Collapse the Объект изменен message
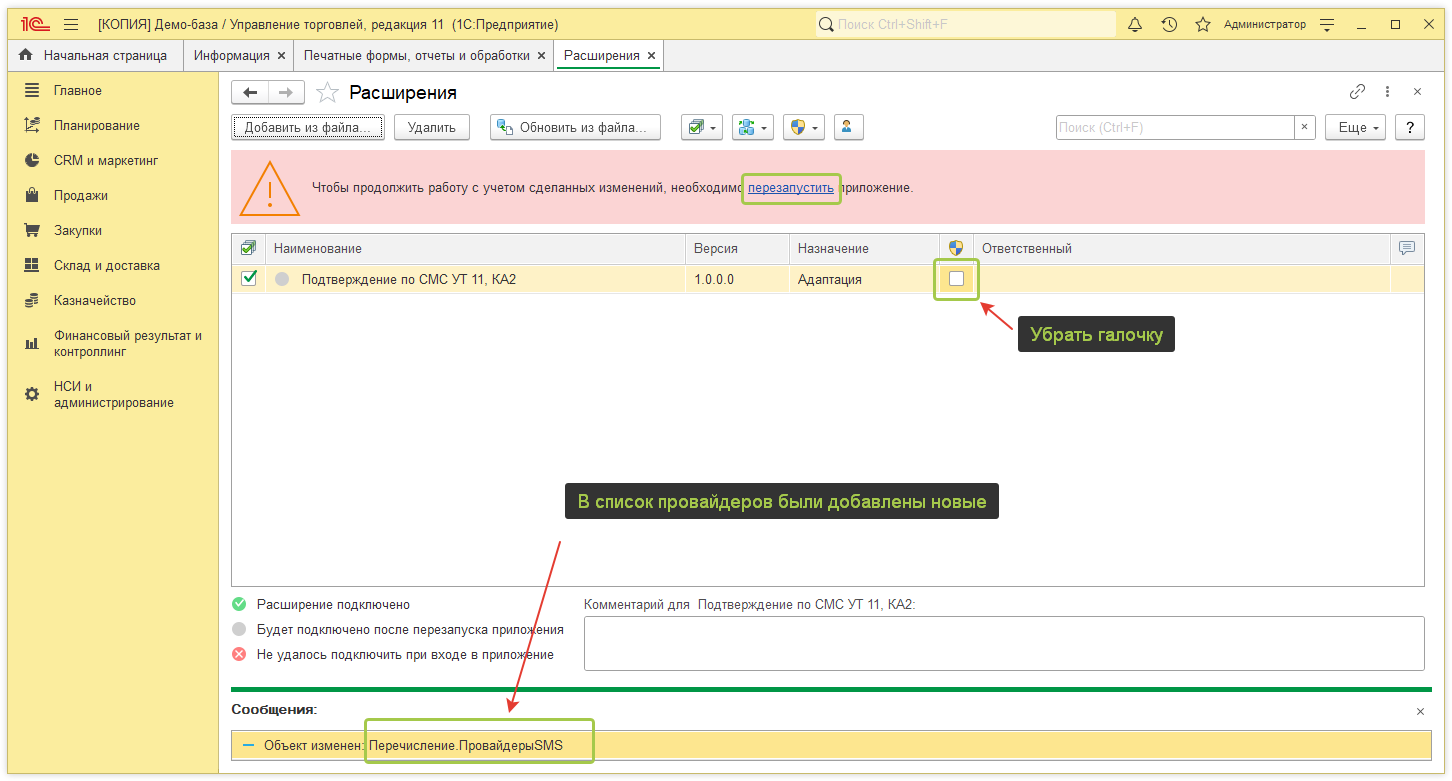The width and height of the screenshot is (1452, 781). point(248,745)
